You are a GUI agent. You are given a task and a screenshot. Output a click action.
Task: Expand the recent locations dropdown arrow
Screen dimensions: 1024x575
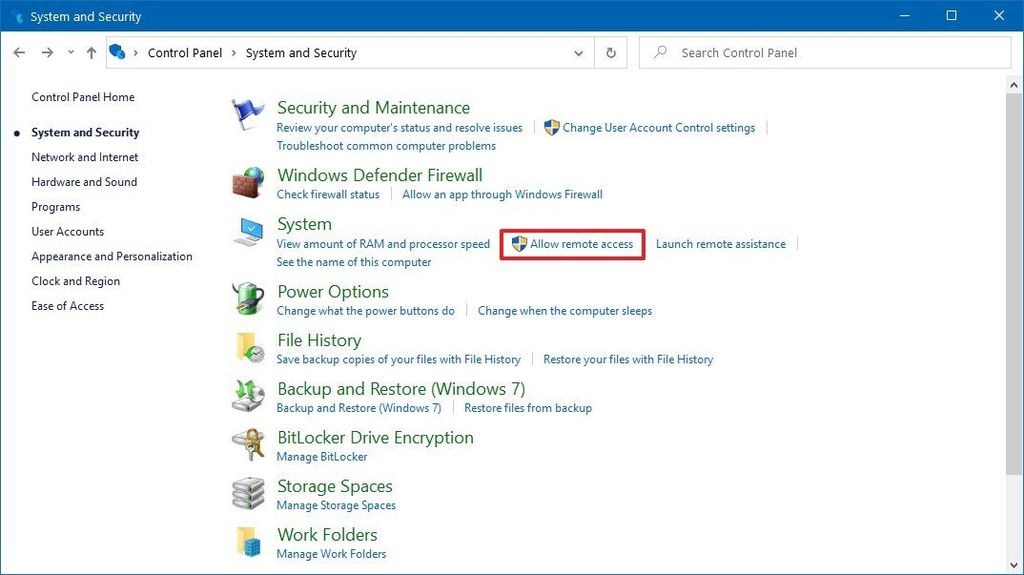click(70, 53)
